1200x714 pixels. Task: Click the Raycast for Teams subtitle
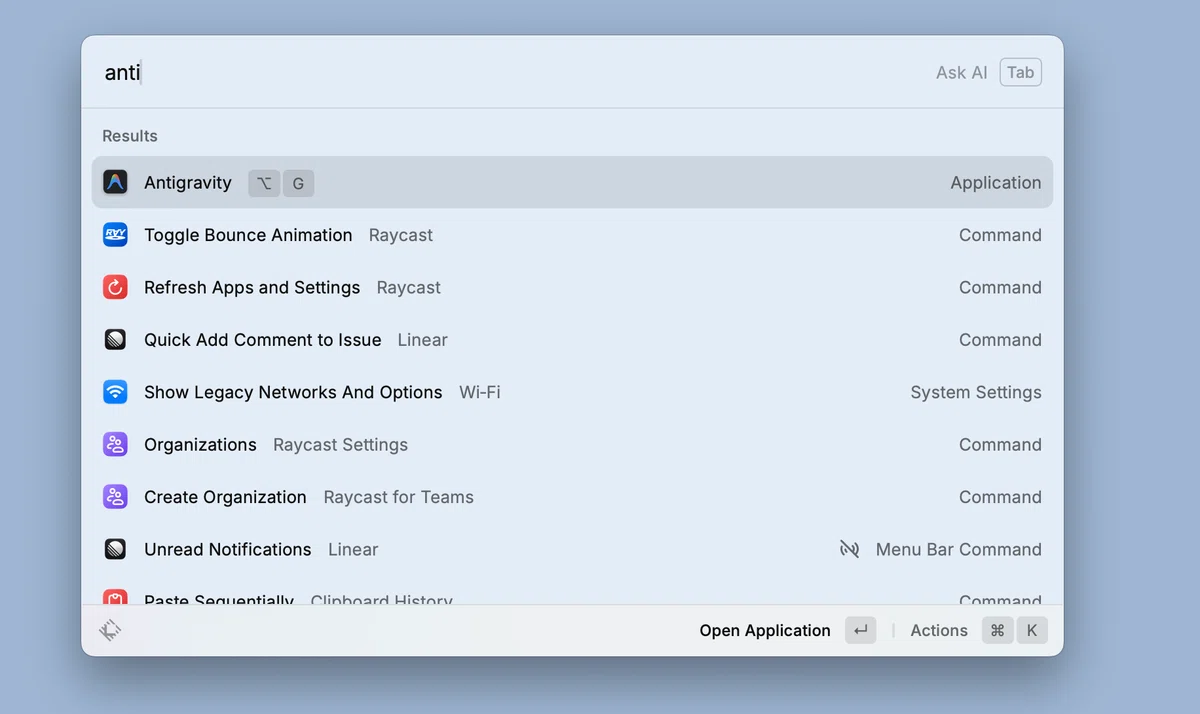399,497
